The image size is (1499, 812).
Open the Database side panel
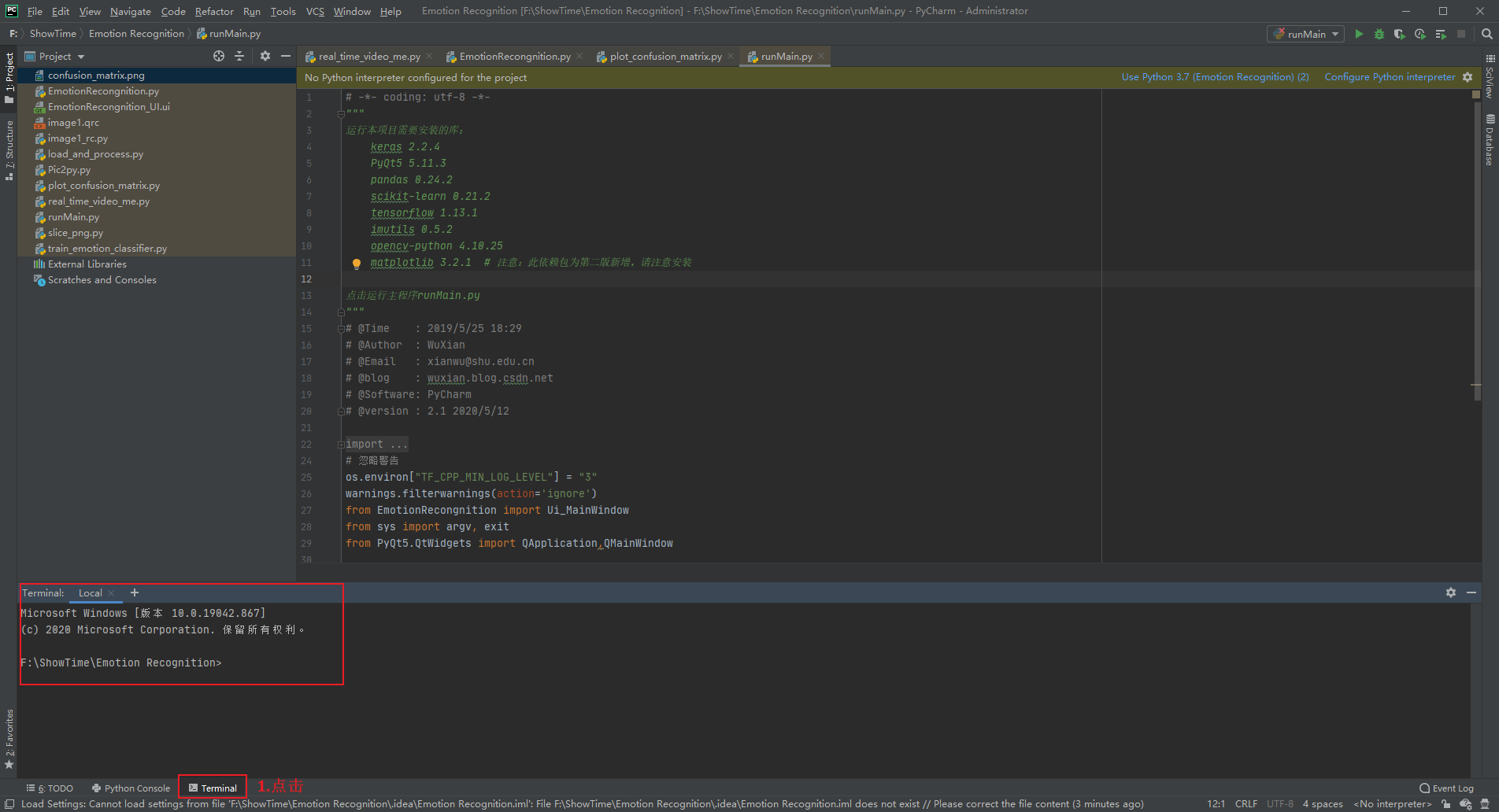pos(1490,139)
